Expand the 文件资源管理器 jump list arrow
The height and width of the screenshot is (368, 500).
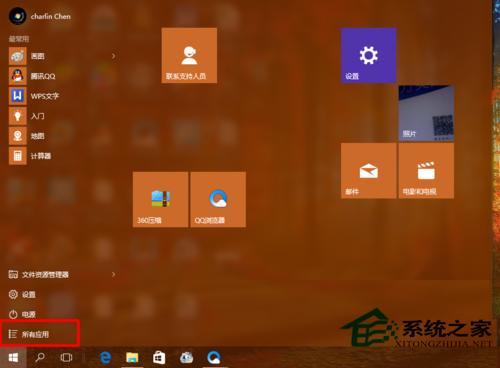[114, 274]
